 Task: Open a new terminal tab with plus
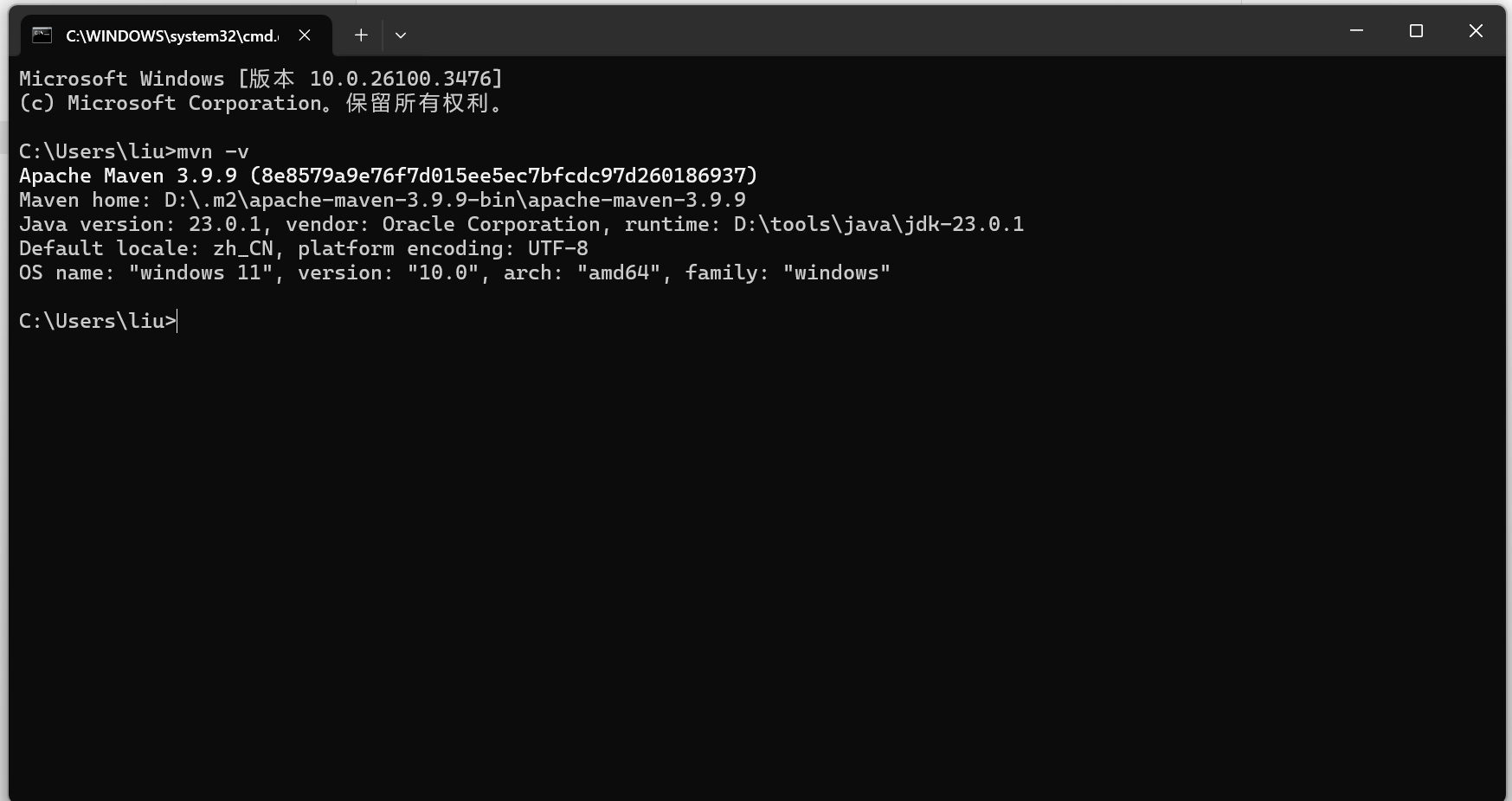click(361, 35)
